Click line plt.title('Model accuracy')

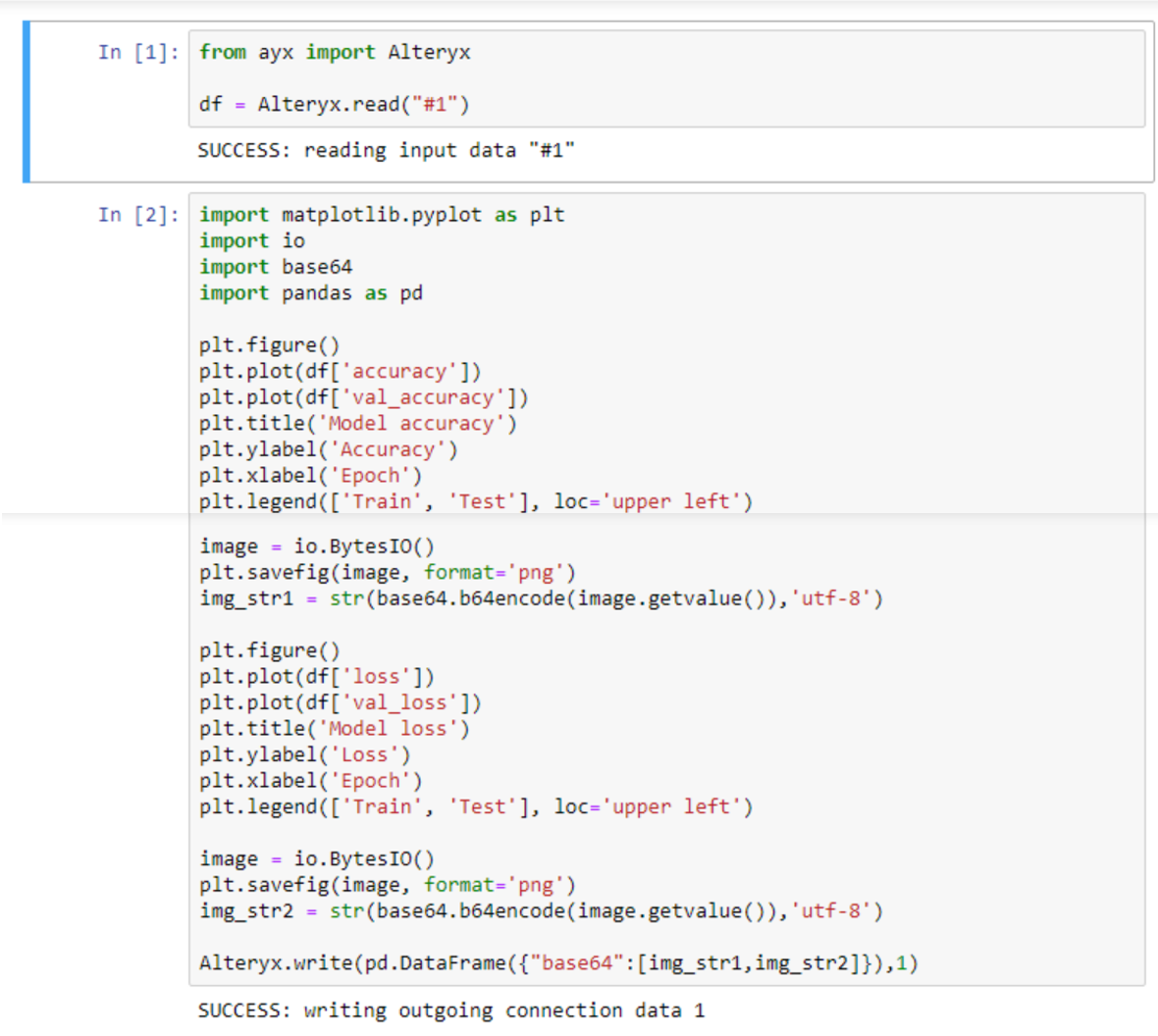click(357, 423)
